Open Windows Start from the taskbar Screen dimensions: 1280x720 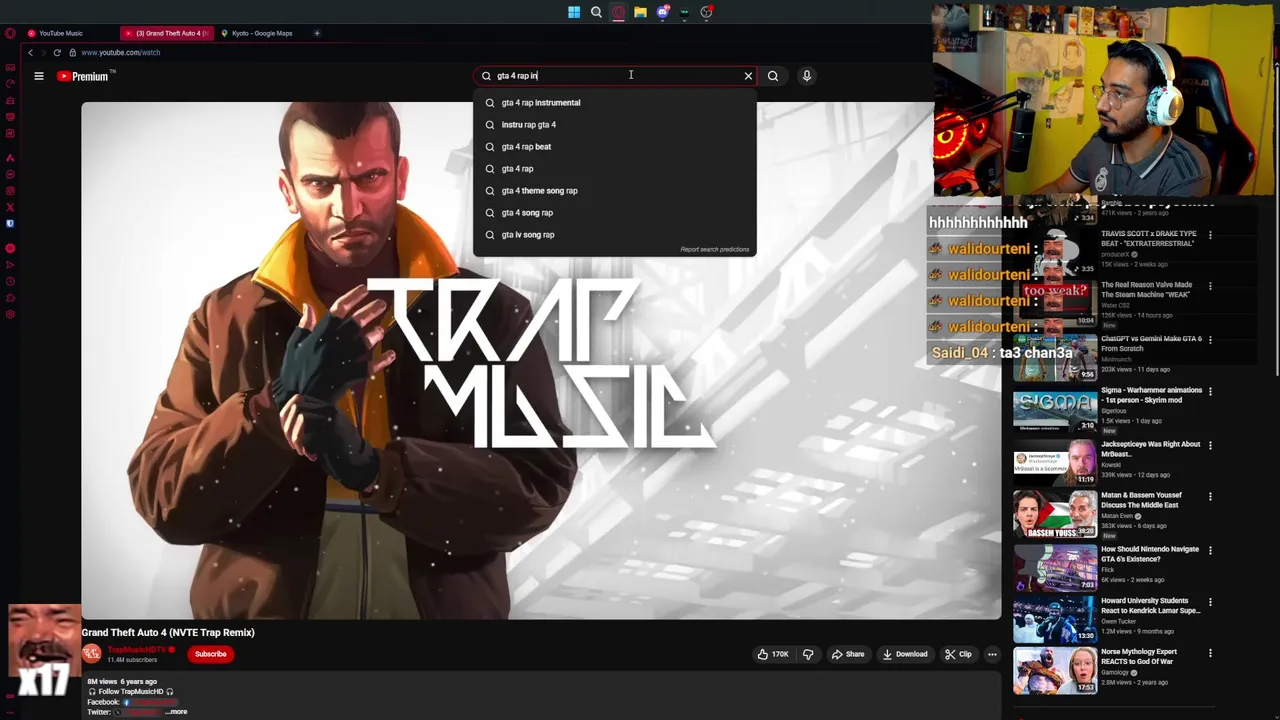point(574,12)
